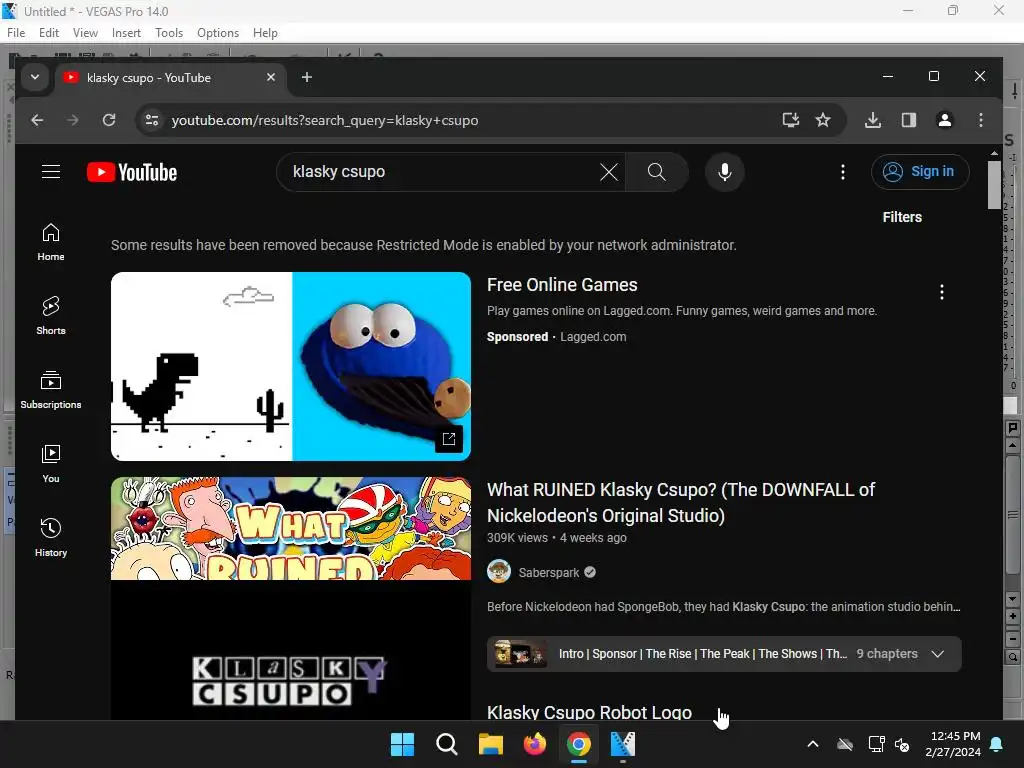Open History in sidebar

click(x=51, y=537)
